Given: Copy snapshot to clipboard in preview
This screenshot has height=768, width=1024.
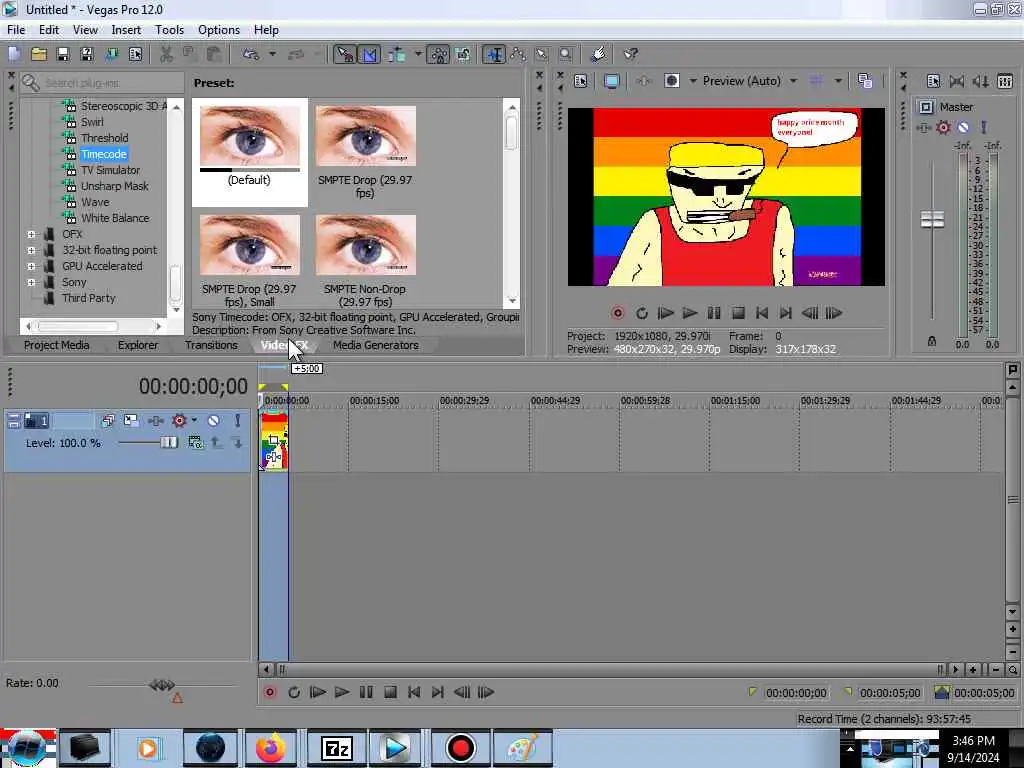Looking at the screenshot, I should (865, 81).
